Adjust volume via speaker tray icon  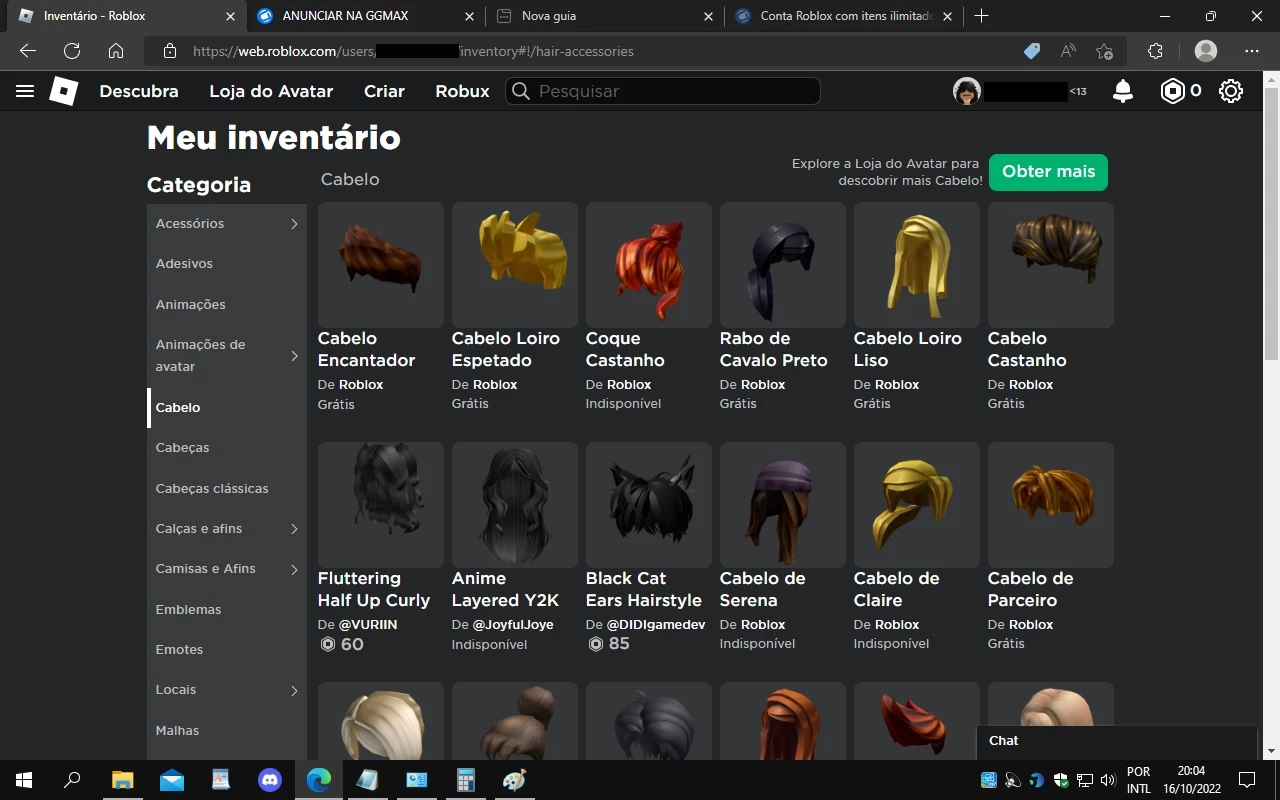pos(1108,780)
